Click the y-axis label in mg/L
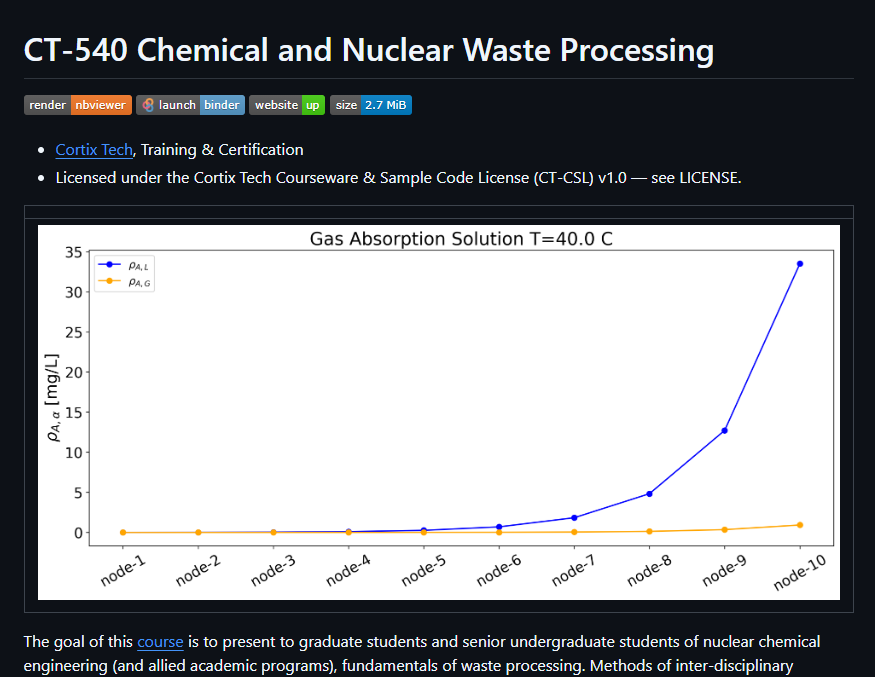 tap(50, 397)
